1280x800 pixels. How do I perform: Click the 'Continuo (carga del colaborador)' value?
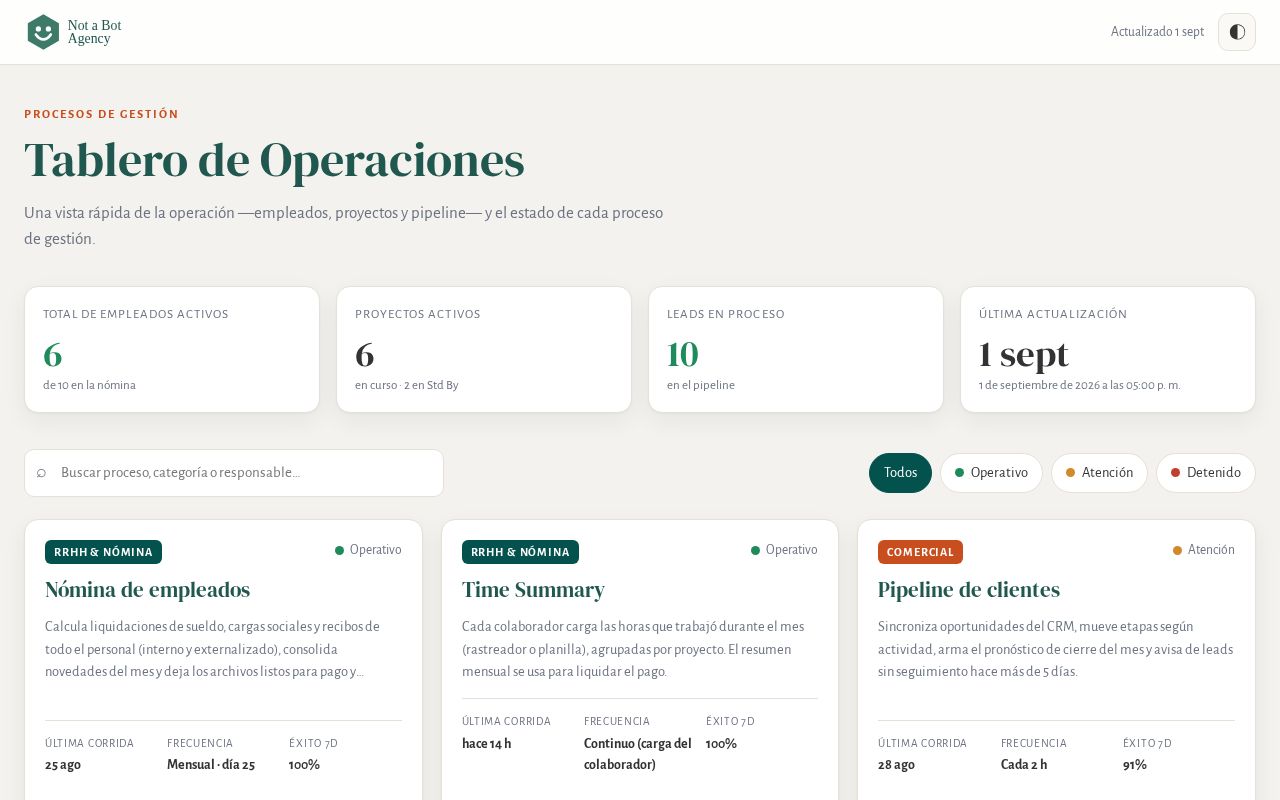coord(638,754)
